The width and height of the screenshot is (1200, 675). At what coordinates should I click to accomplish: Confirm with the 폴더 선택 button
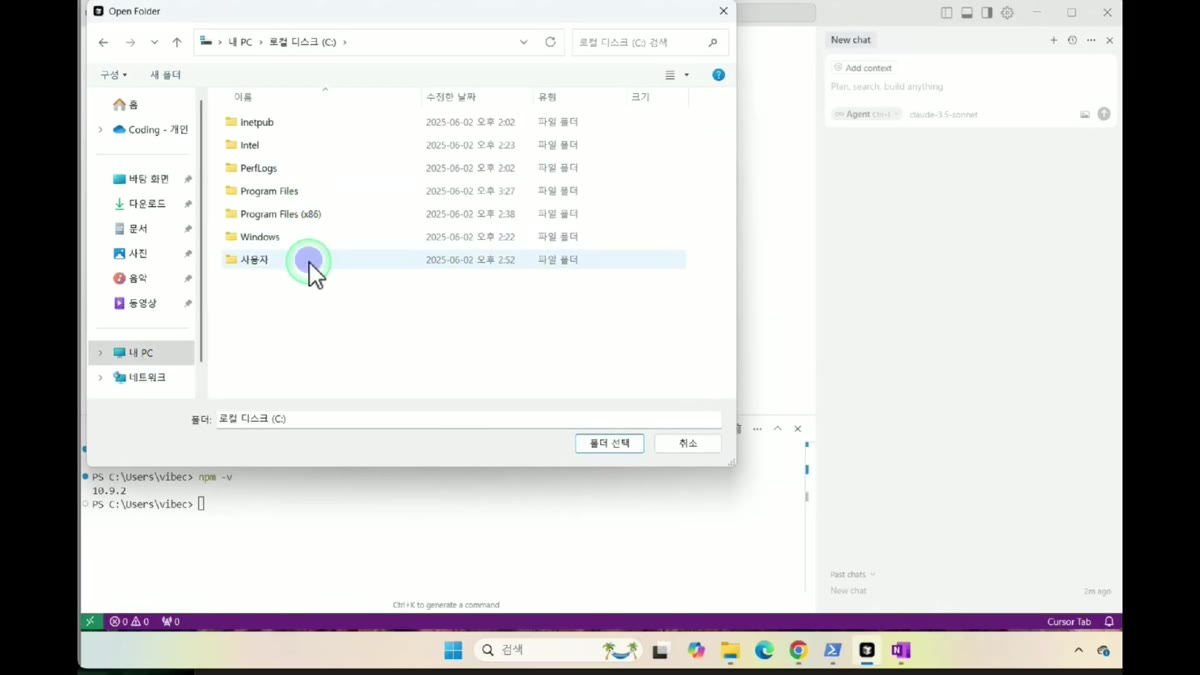coord(609,443)
